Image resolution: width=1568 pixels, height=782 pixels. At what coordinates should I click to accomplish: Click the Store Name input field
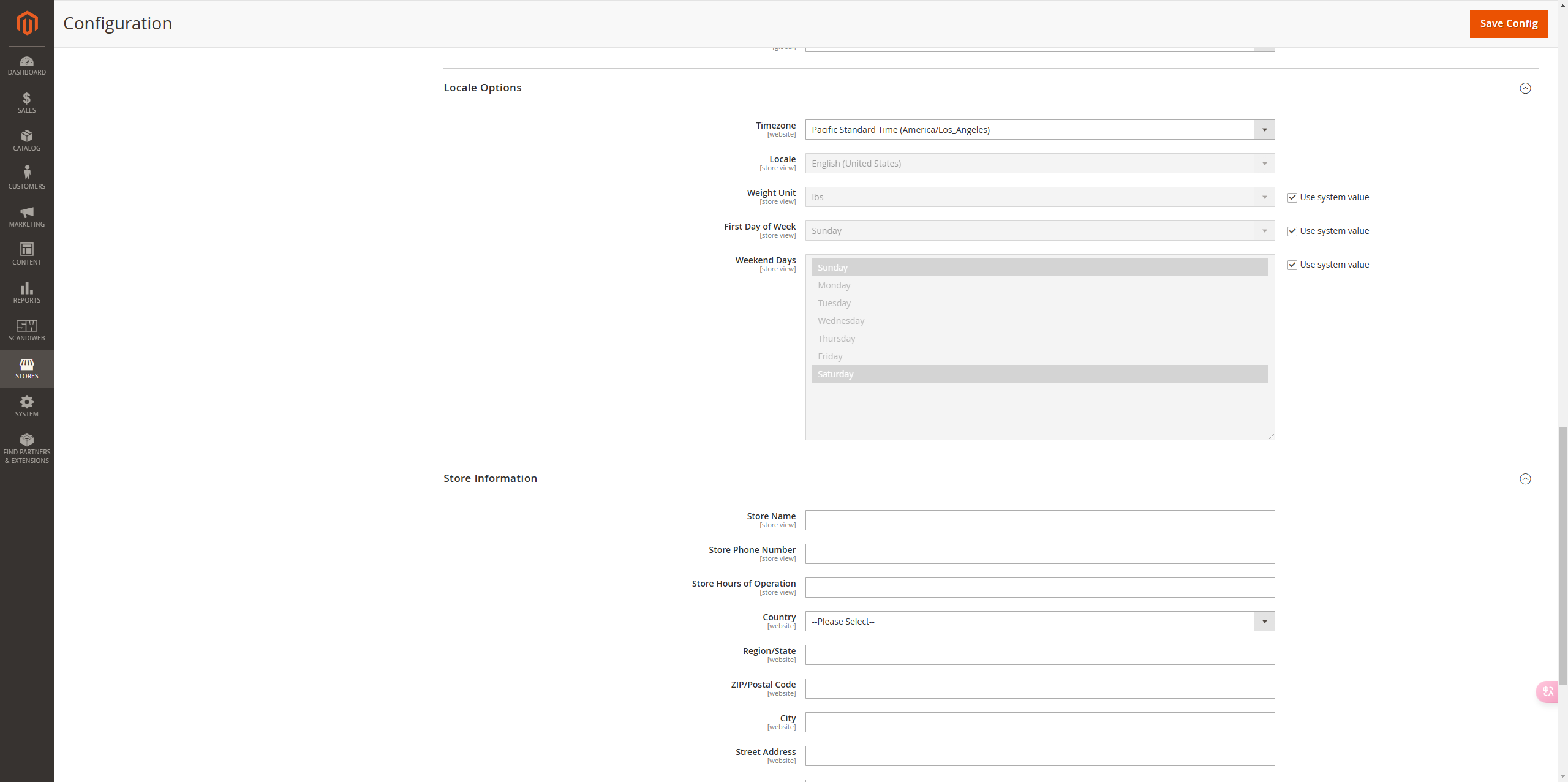[x=1039, y=521]
